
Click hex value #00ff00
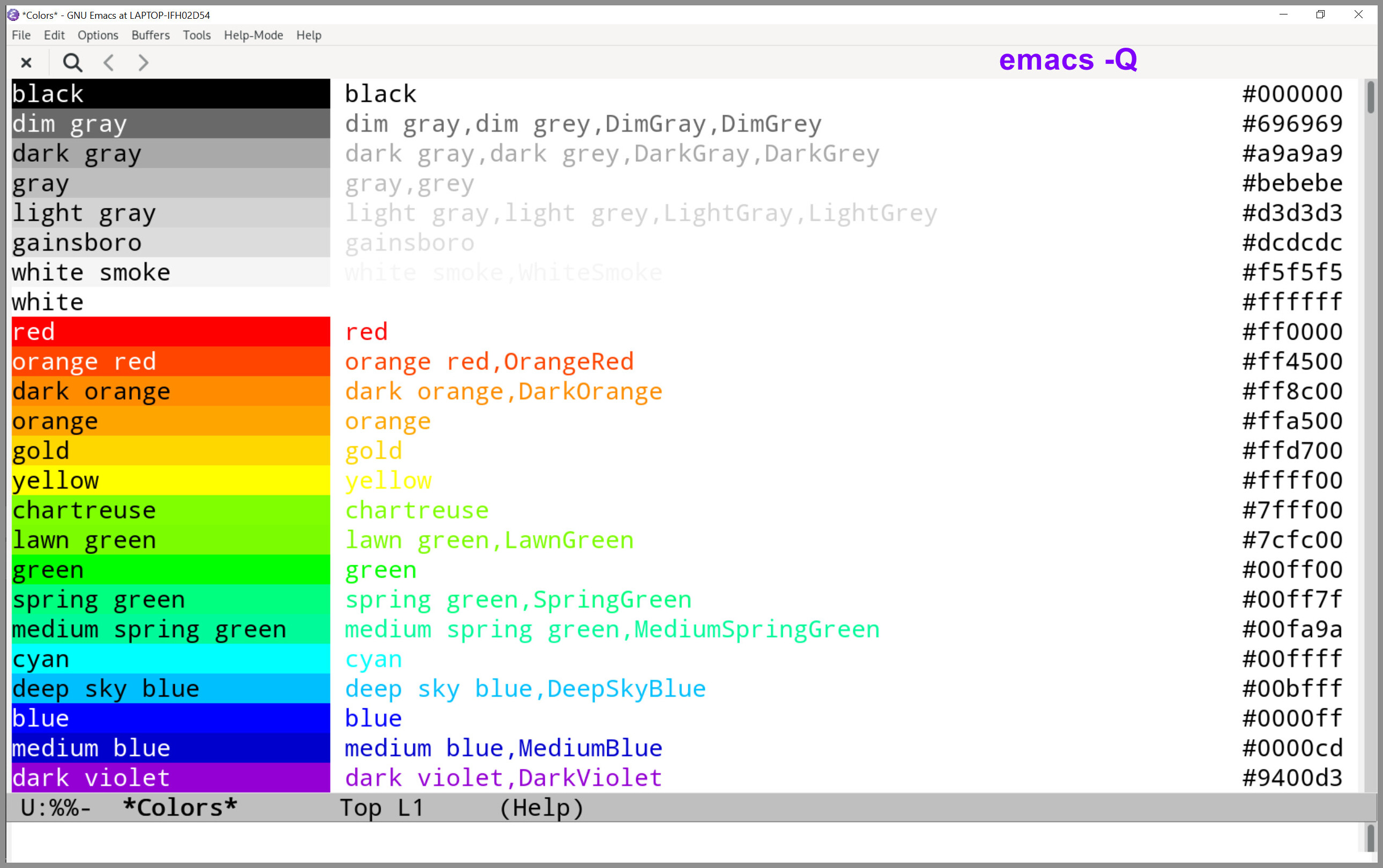point(1292,570)
